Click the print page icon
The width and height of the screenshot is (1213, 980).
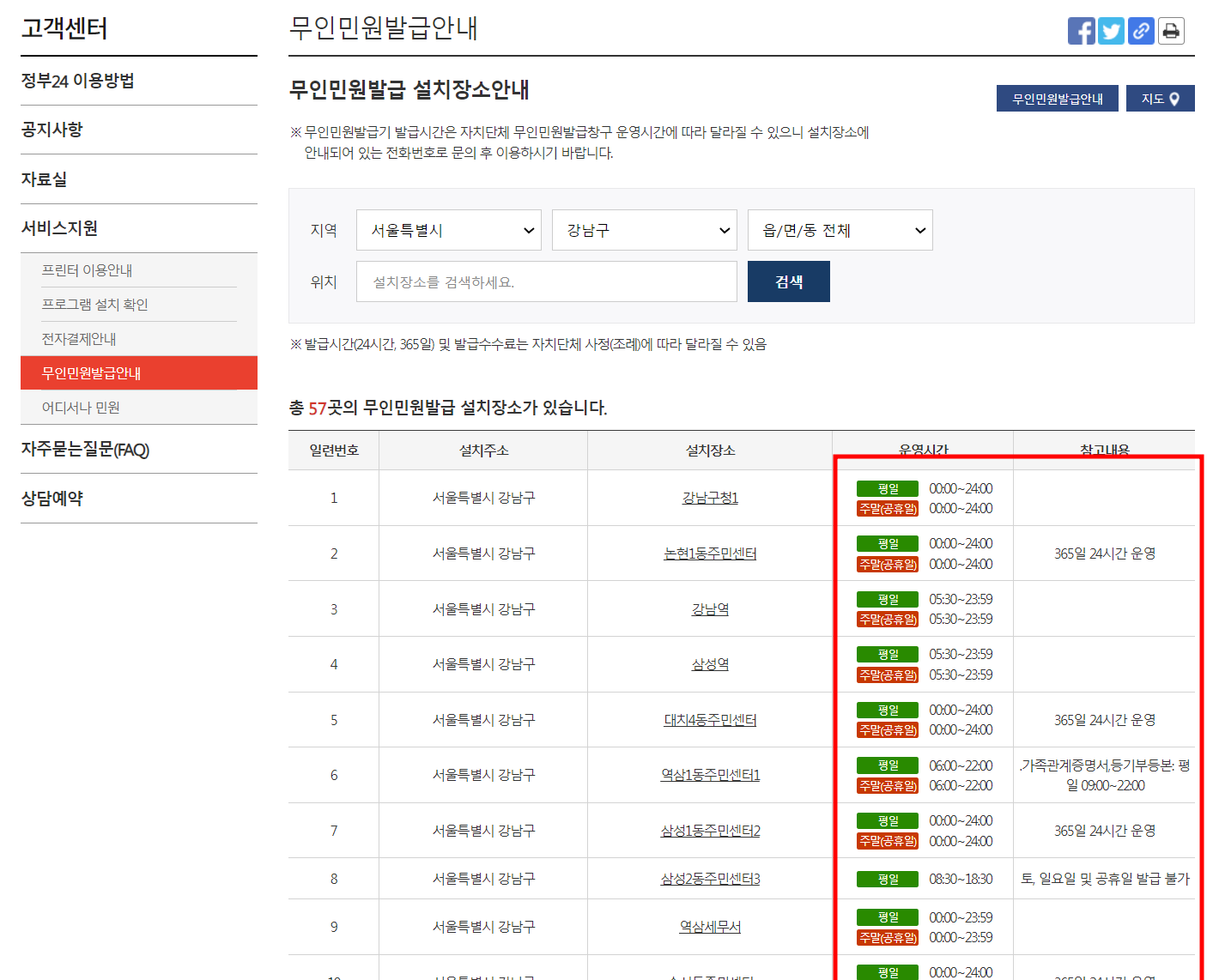click(1171, 31)
